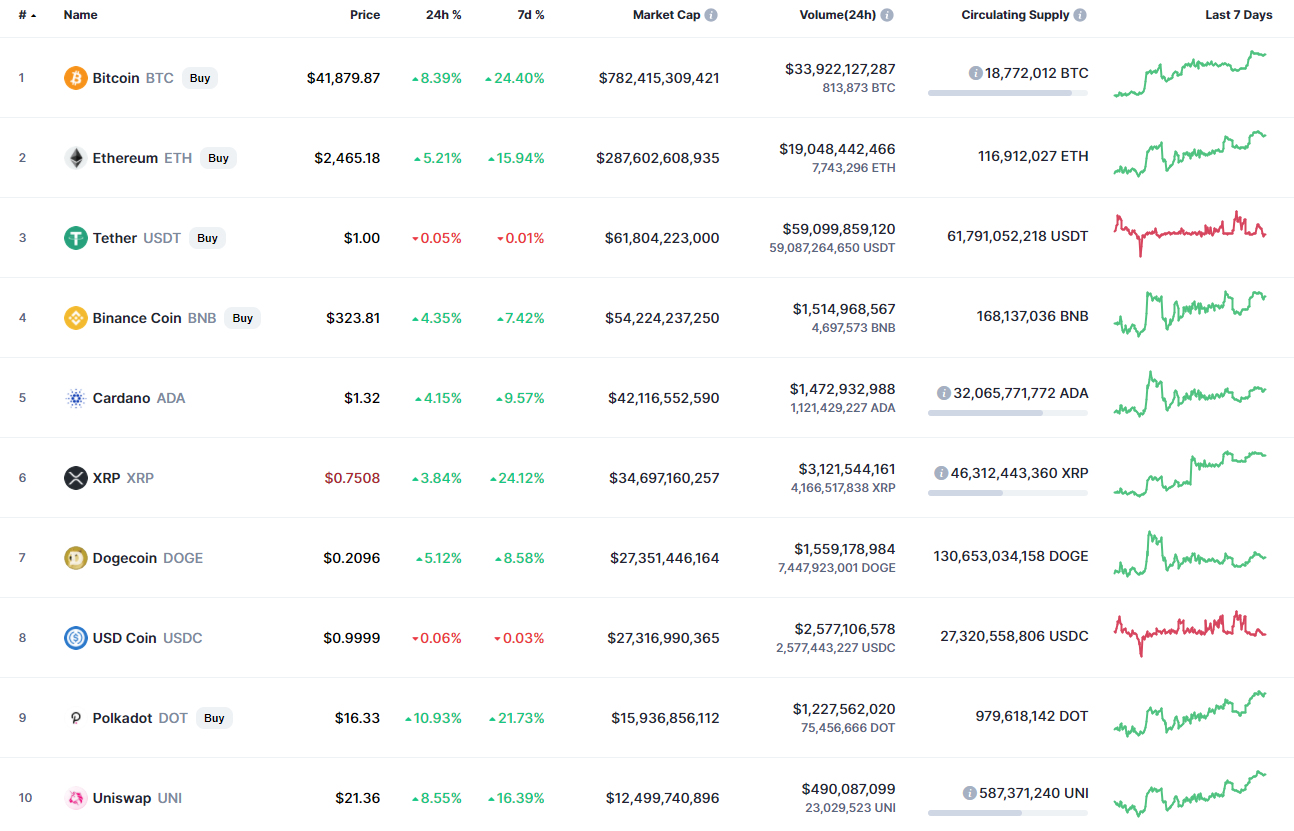
Task: Click the Bitcoin coin logo icon
Action: pos(76,78)
